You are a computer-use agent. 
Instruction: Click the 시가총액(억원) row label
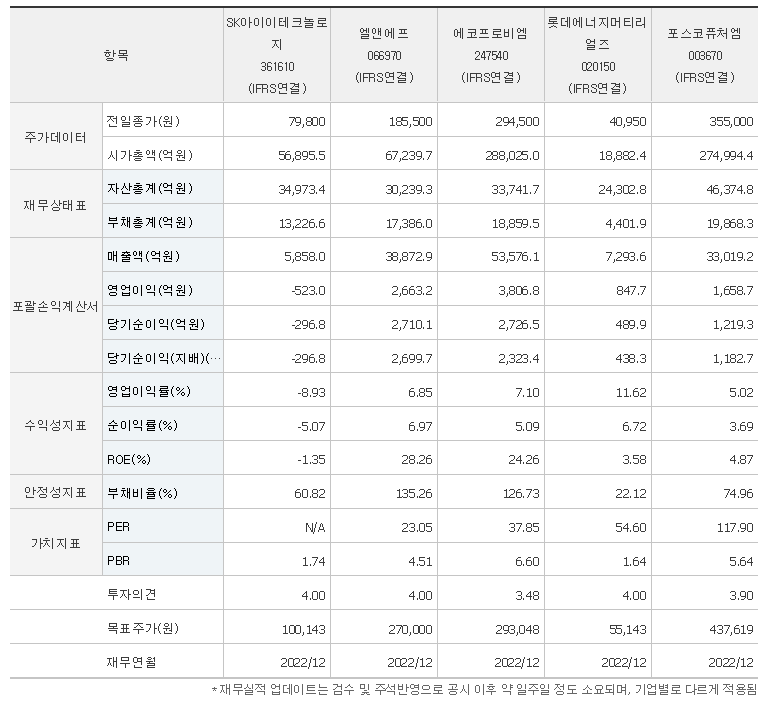tap(150, 155)
